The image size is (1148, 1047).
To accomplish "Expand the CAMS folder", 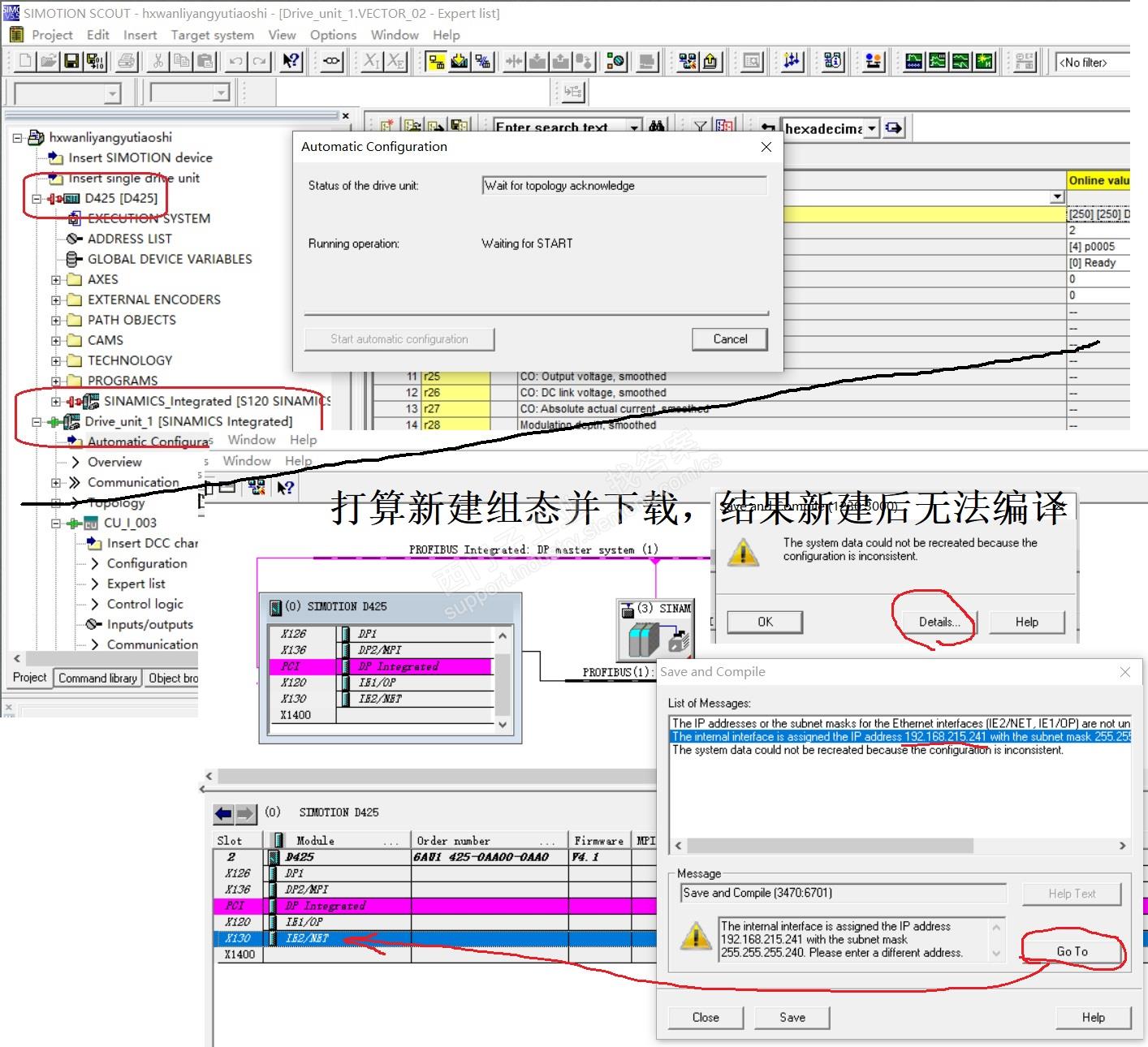I will (55, 340).
